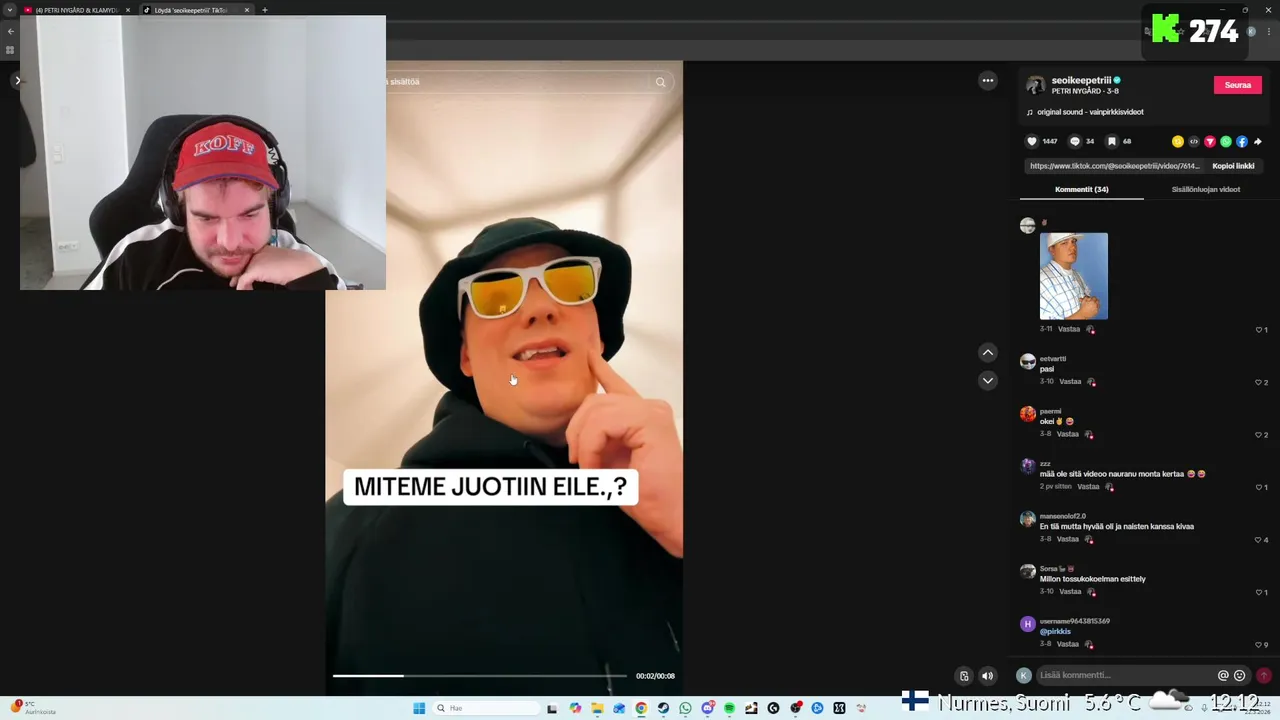Switch to the Sisällönluojan videot tab
Screen dimensions: 1280x720
(1206, 189)
